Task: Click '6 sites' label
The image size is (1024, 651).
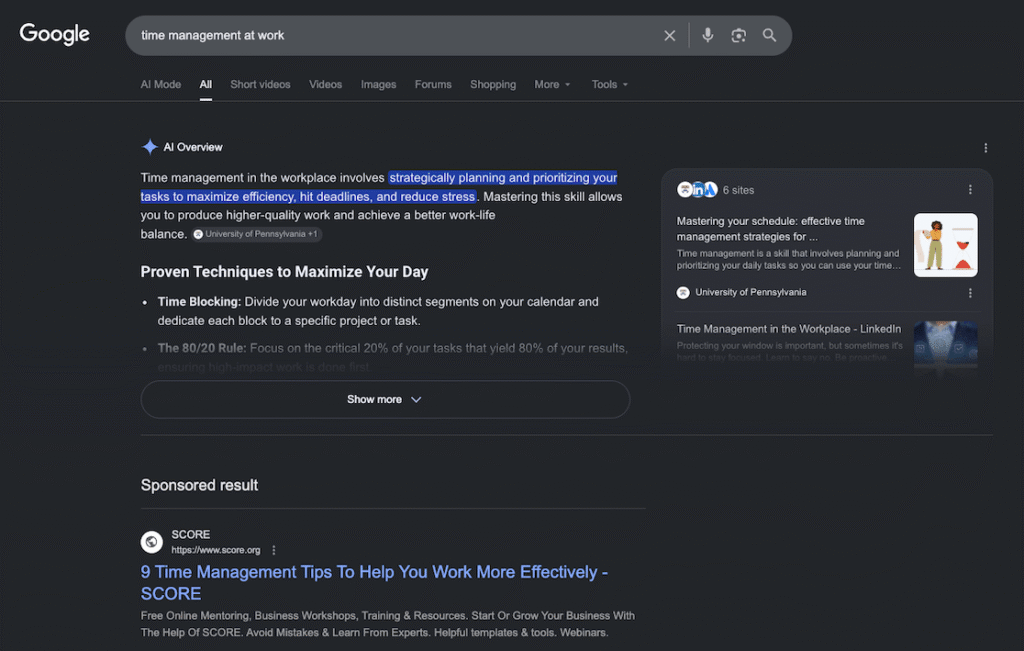Action: [738, 190]
